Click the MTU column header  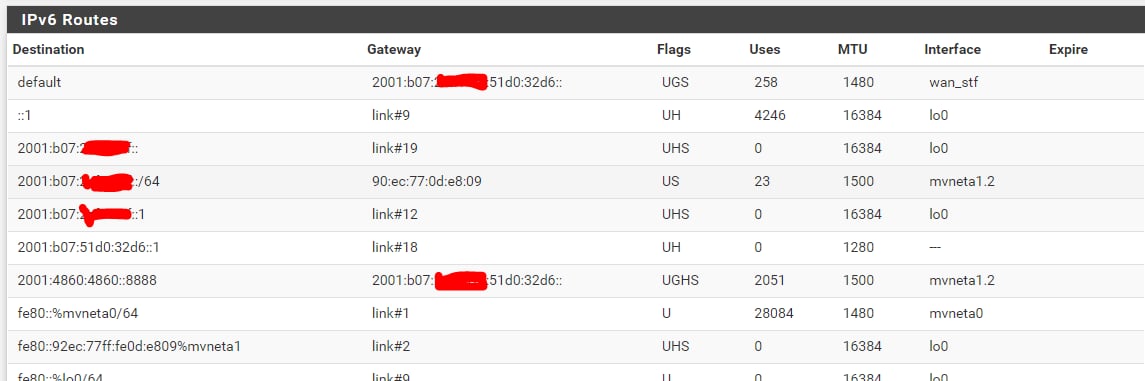pos(853,50)
